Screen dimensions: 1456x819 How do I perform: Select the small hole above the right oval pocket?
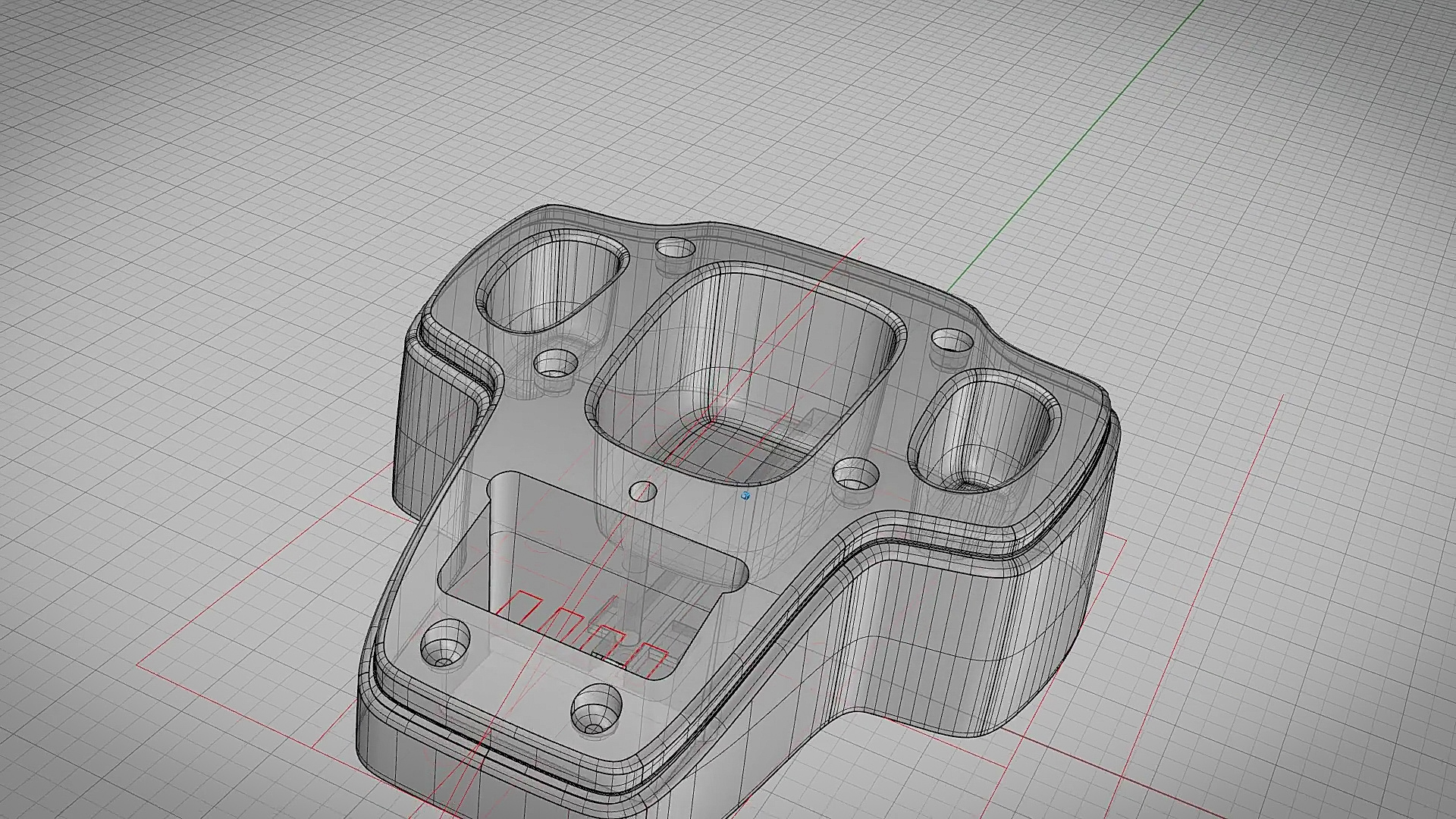[x=951, y=340]
